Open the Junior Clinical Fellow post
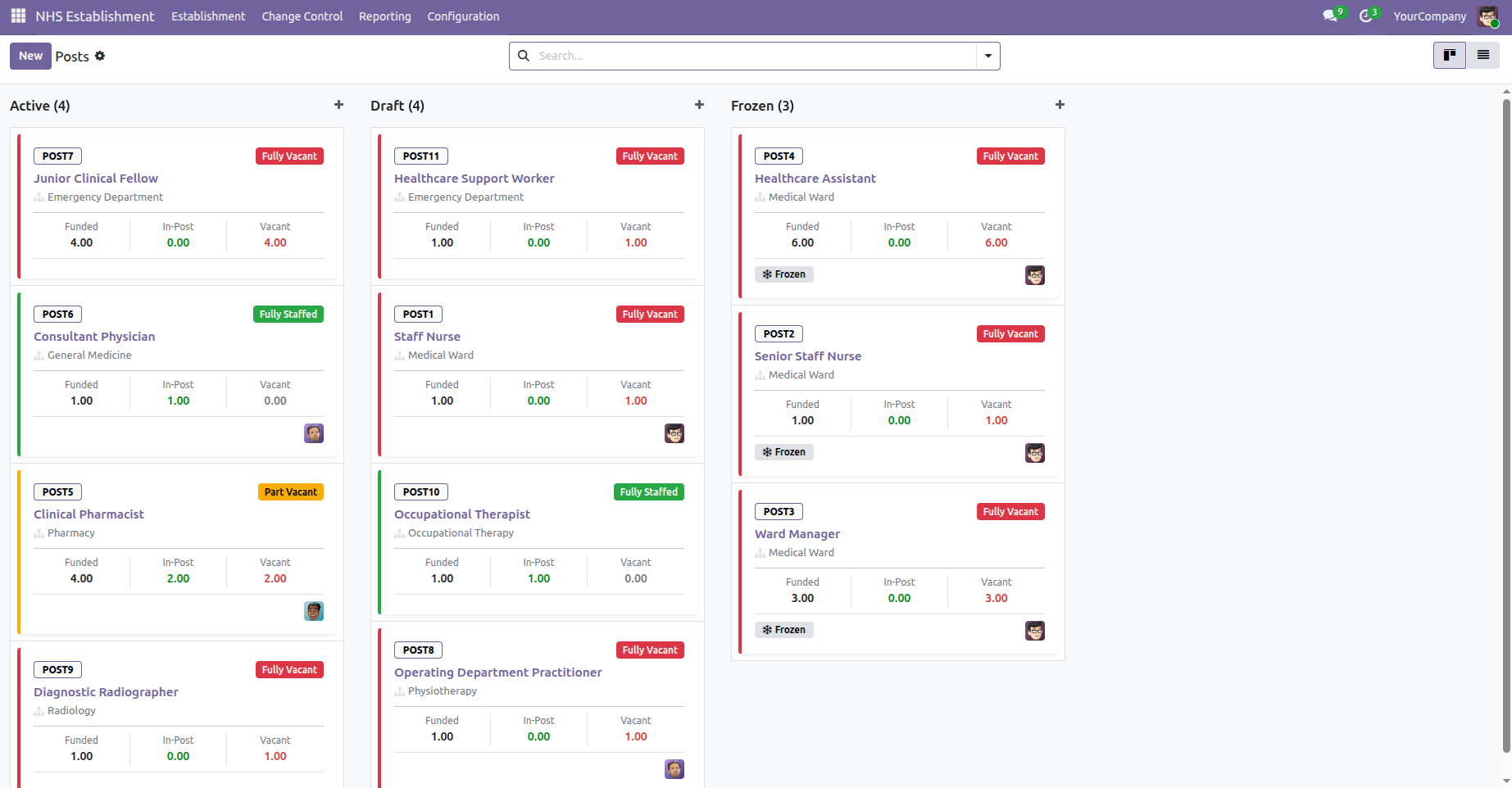1512x788 pixels. [96, 179]
